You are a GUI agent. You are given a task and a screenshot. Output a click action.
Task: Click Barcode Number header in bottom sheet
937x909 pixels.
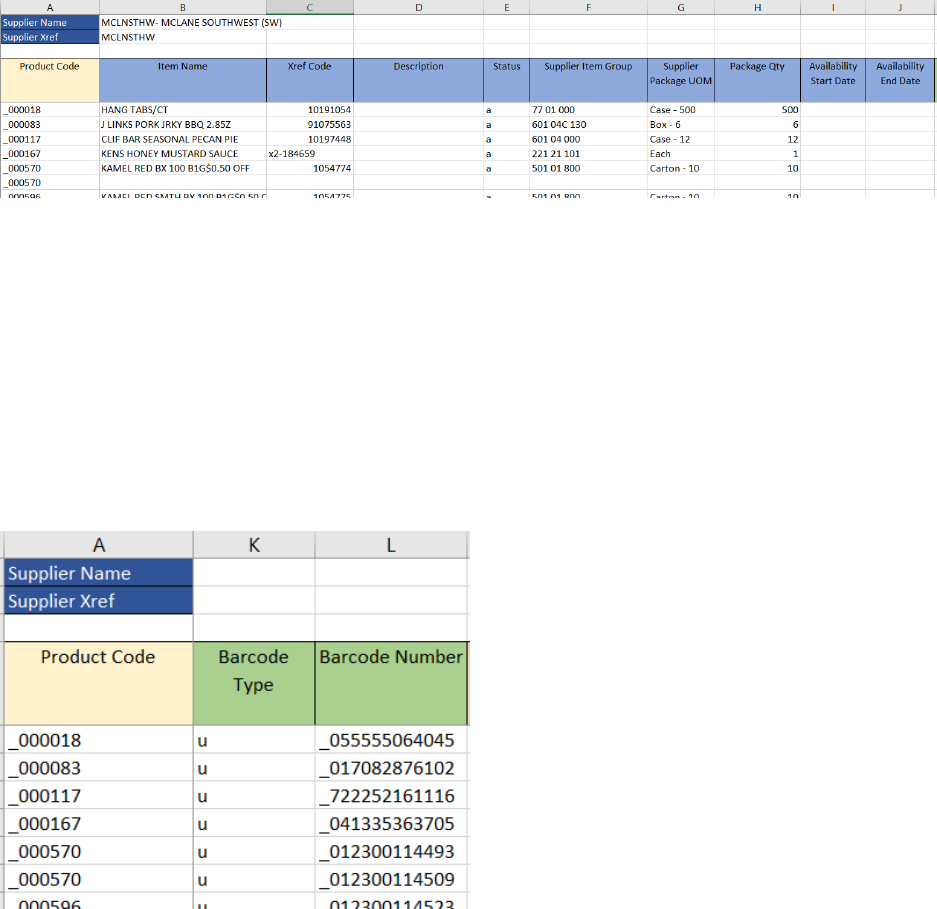coord(391,683)
